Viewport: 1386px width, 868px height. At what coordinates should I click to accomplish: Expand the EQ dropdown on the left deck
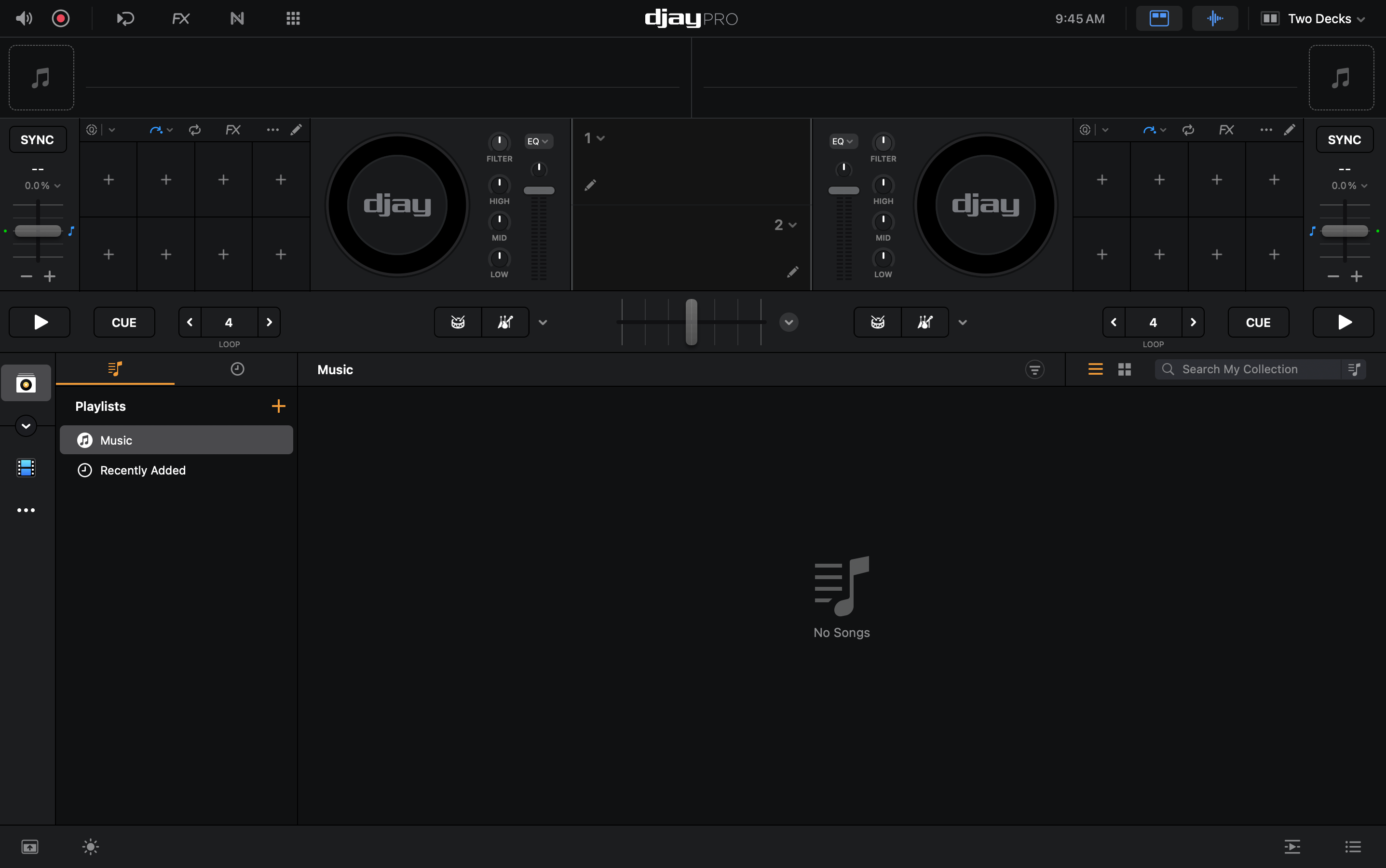(x=537, y=141)
